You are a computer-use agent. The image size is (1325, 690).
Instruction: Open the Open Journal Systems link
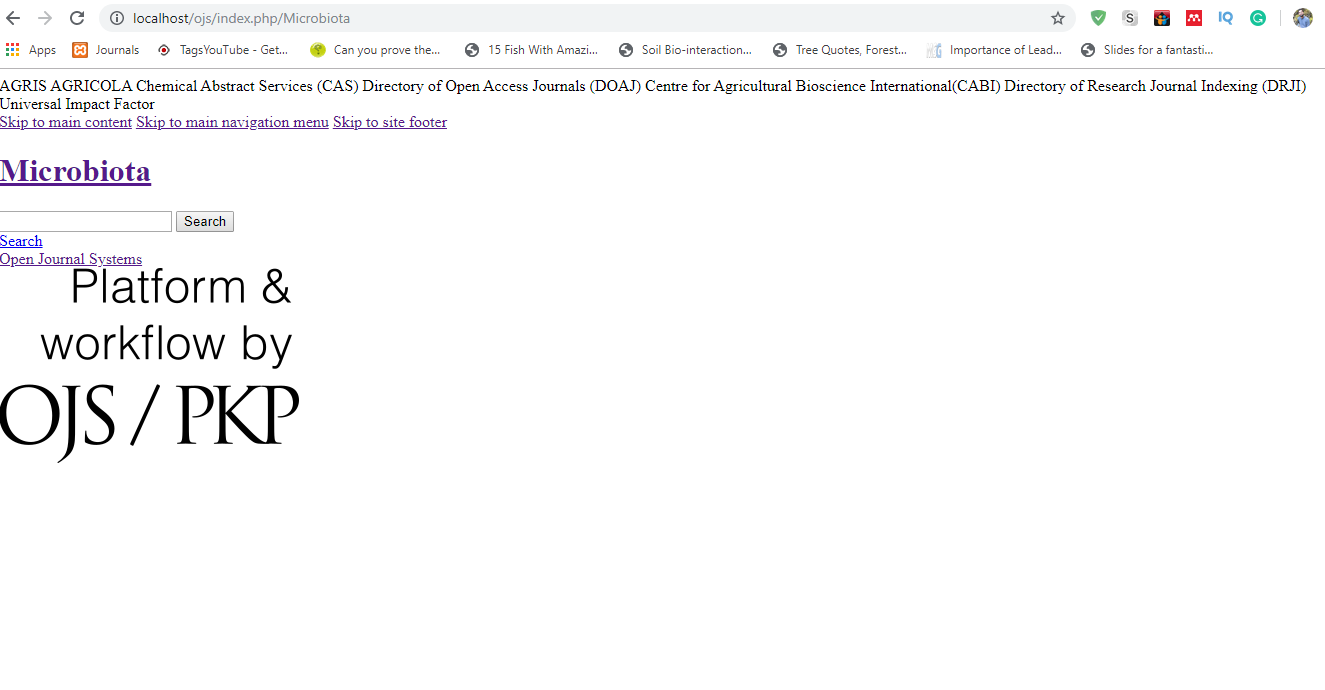pos(71,259)
